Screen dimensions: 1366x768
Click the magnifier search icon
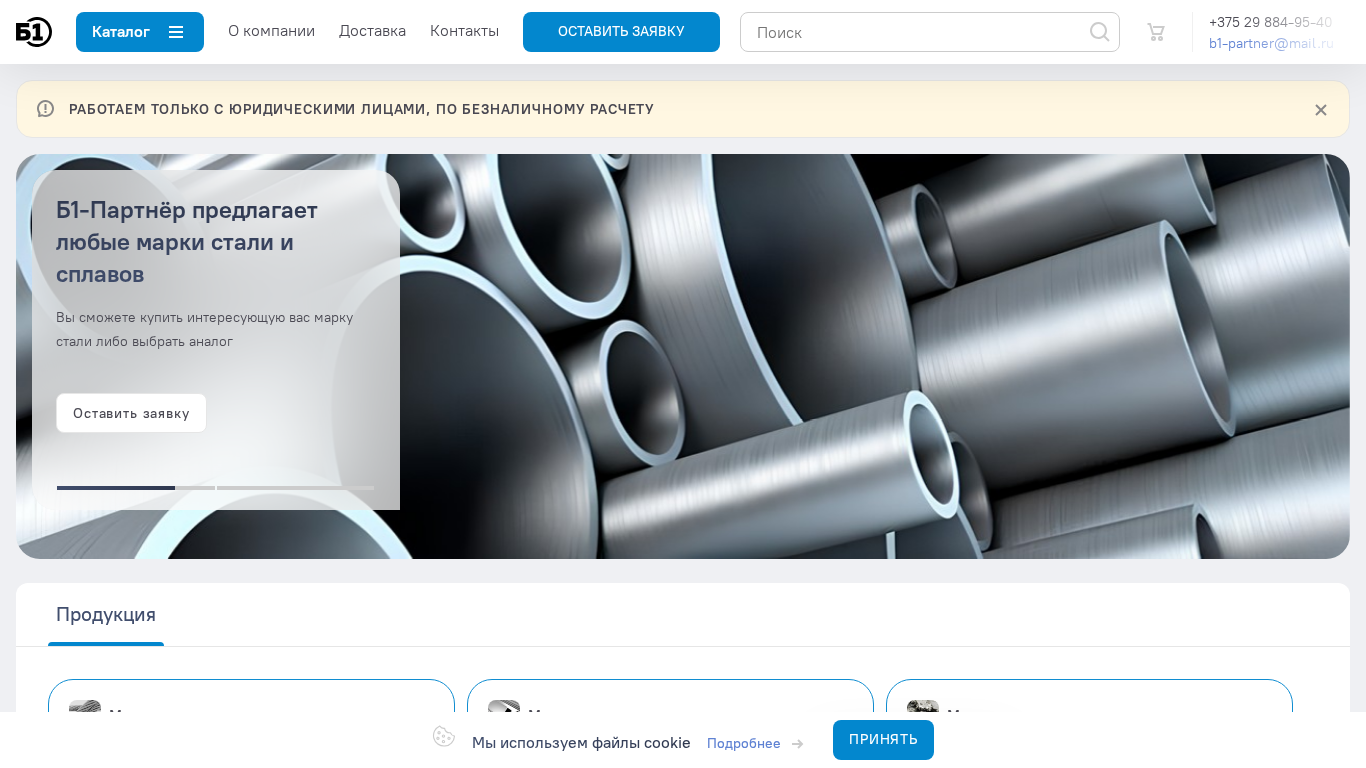point(1100,32)
